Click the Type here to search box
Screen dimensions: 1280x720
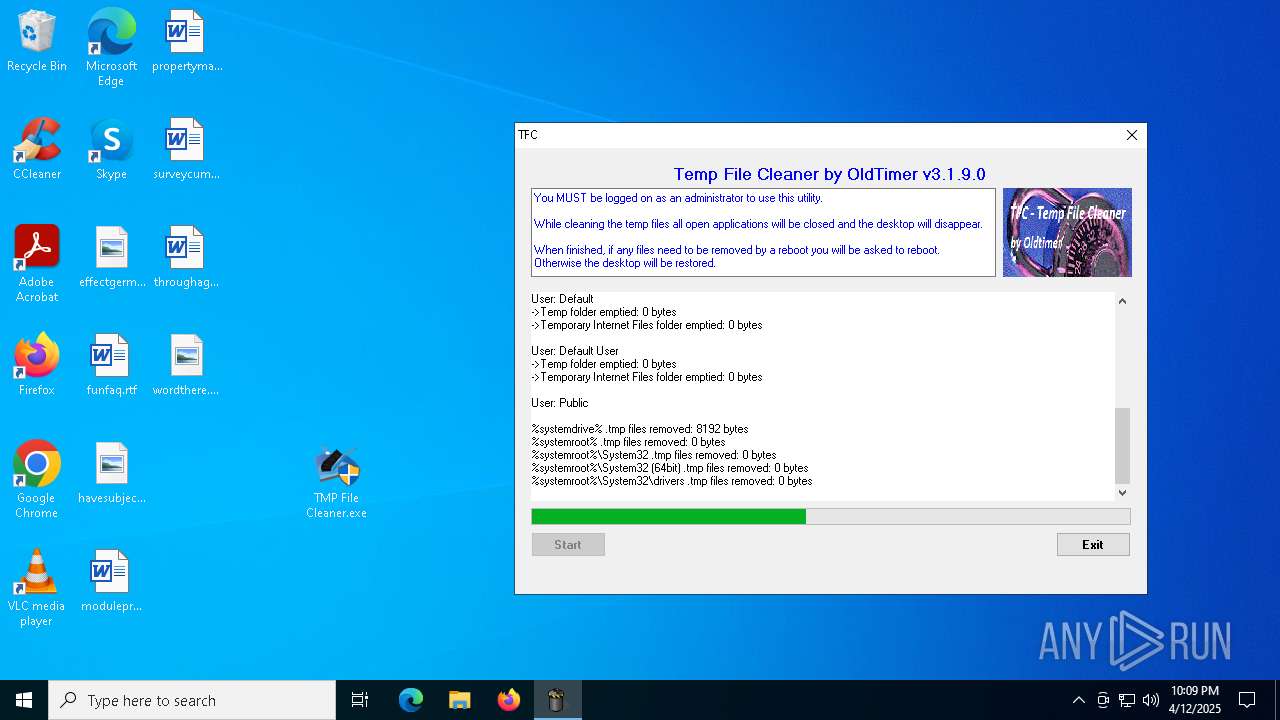point(192,700)
